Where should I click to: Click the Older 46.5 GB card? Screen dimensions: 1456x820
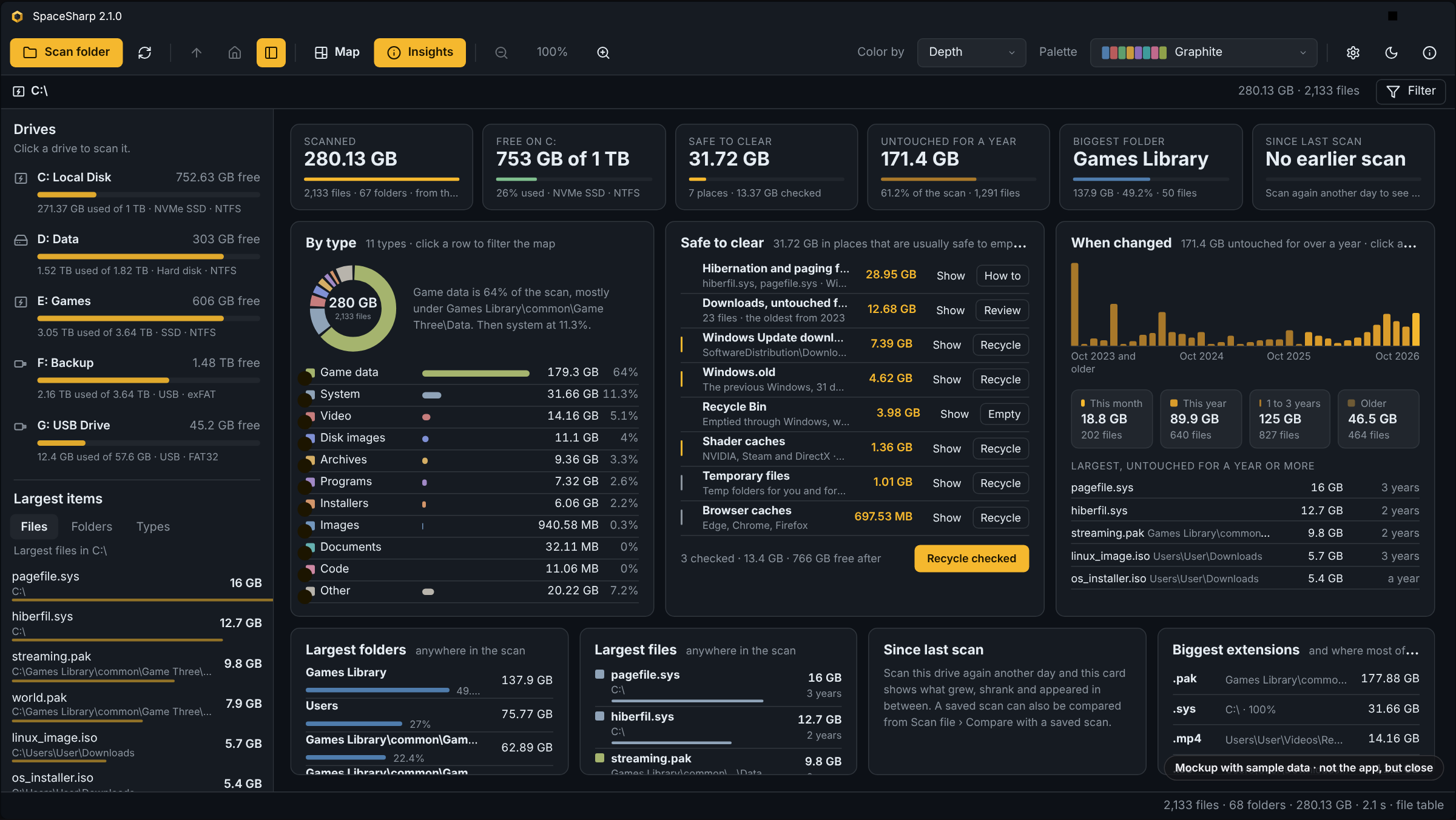pyautogui.click(x=1378, y=419)
